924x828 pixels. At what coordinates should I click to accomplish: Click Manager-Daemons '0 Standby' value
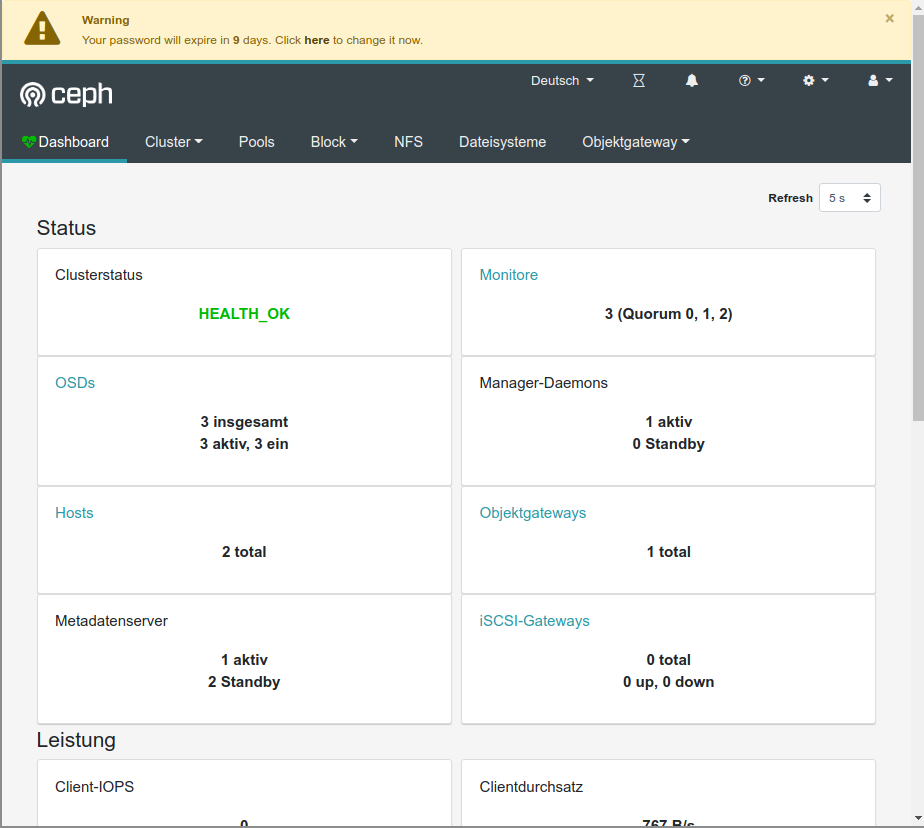pyautogui.click(x=668, y=444)
